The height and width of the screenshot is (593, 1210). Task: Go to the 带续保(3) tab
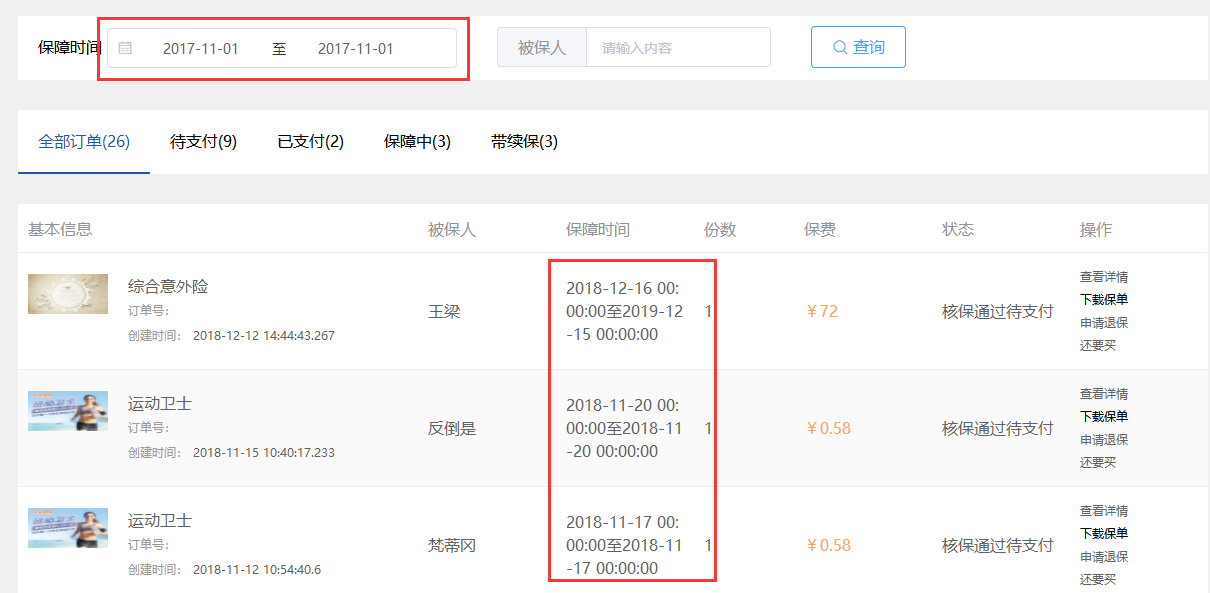coord(524,142)
